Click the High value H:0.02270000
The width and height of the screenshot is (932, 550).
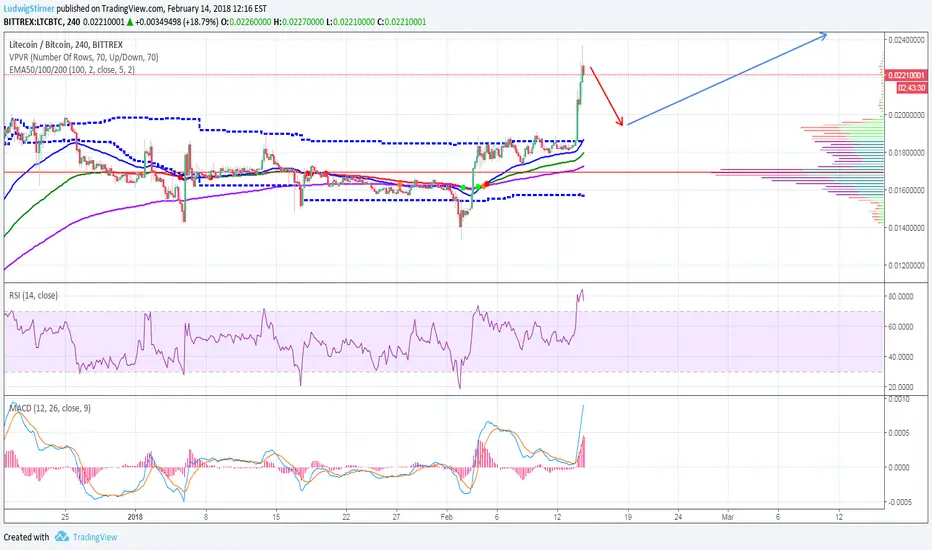(x=299, y=22)
